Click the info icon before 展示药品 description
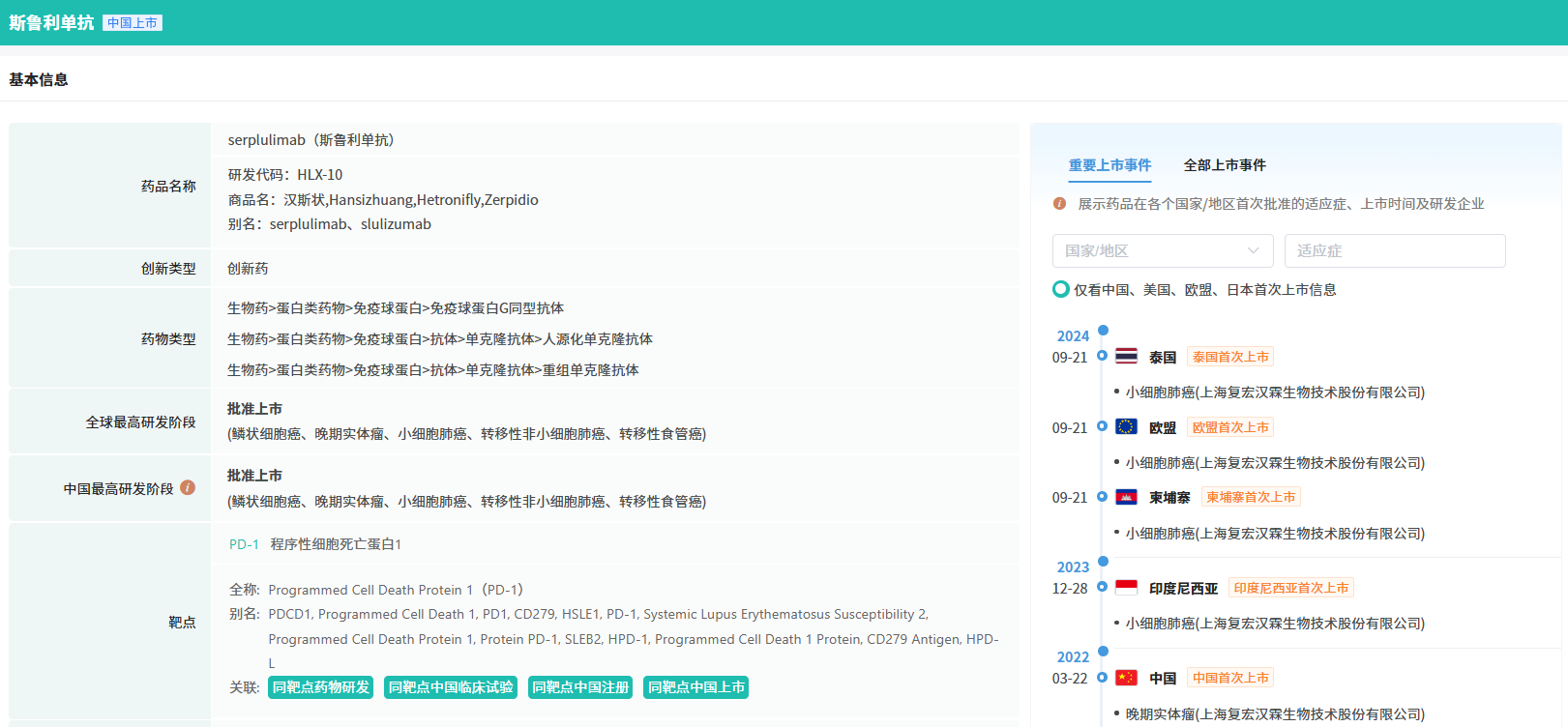The image size is (1568, 727). (x=1059, y=204)
